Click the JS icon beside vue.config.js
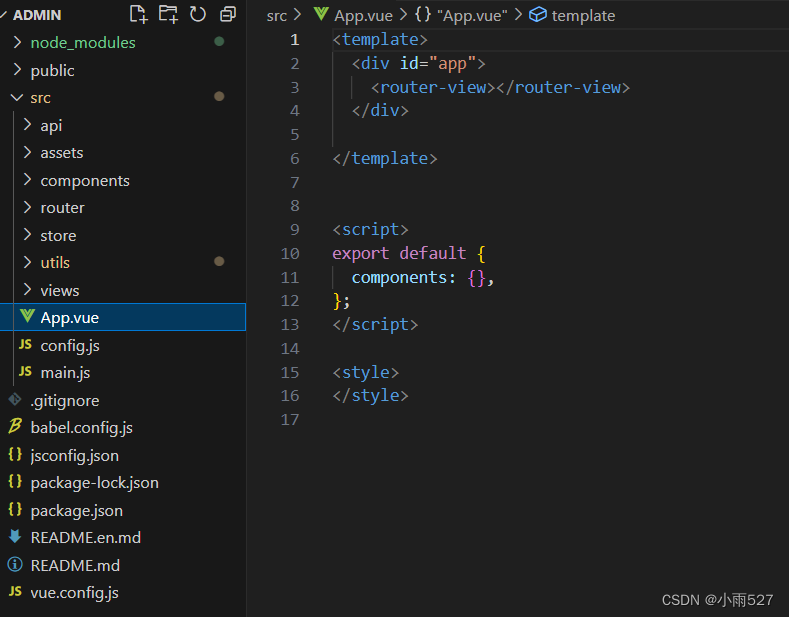Image resolution: width=789 pixels, height=617 pixels. tap(15, 591)
